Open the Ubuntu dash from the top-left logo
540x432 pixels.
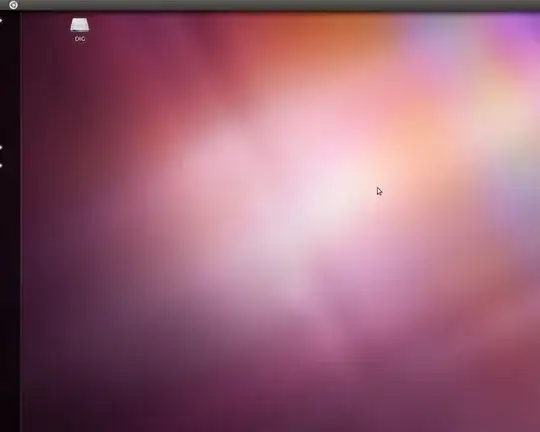13,5
